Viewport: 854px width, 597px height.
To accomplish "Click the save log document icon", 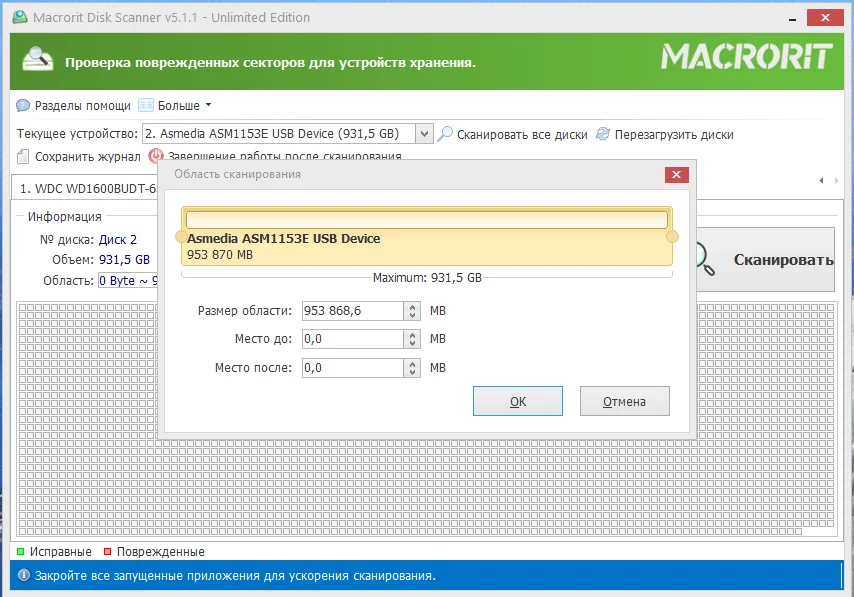I will [23, 156].
